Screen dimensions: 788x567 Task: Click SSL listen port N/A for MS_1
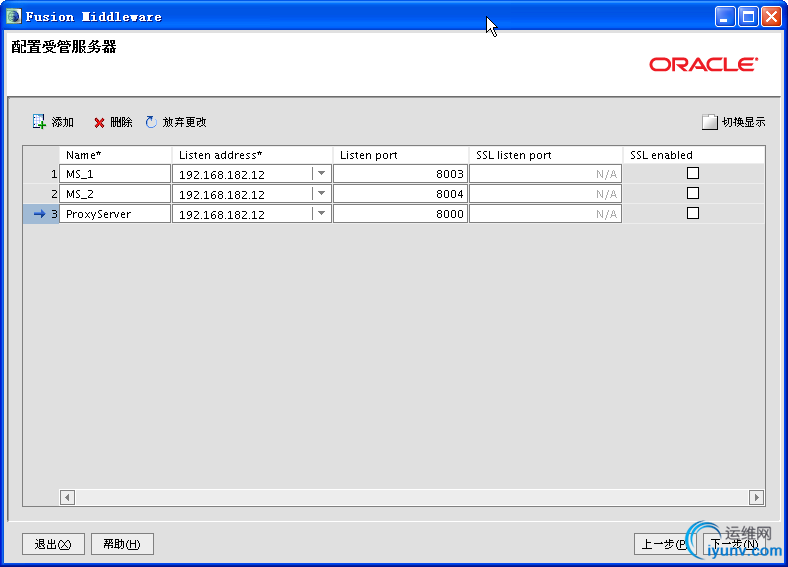tap(546, 174)
